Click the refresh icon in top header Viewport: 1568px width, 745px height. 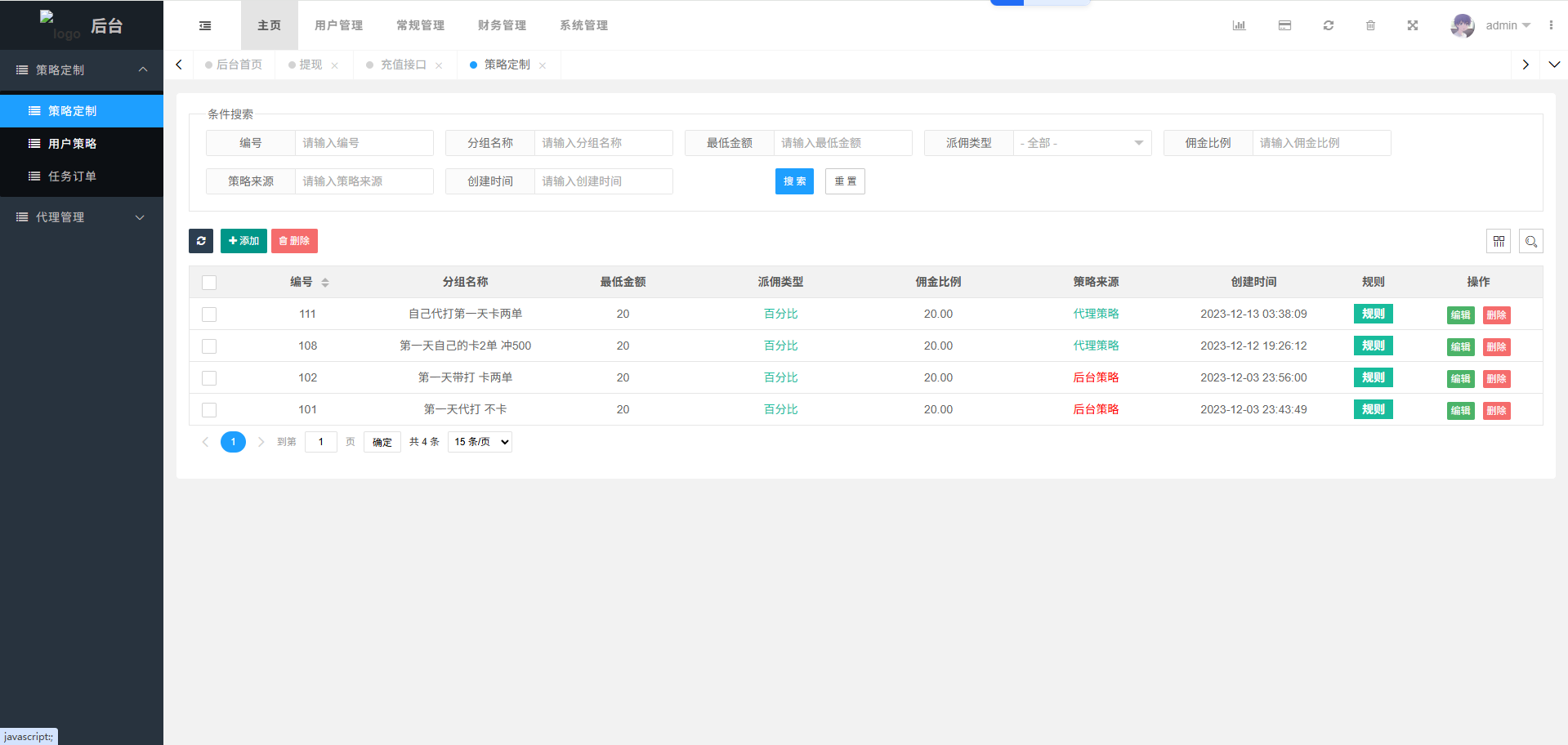(1329, 25)
